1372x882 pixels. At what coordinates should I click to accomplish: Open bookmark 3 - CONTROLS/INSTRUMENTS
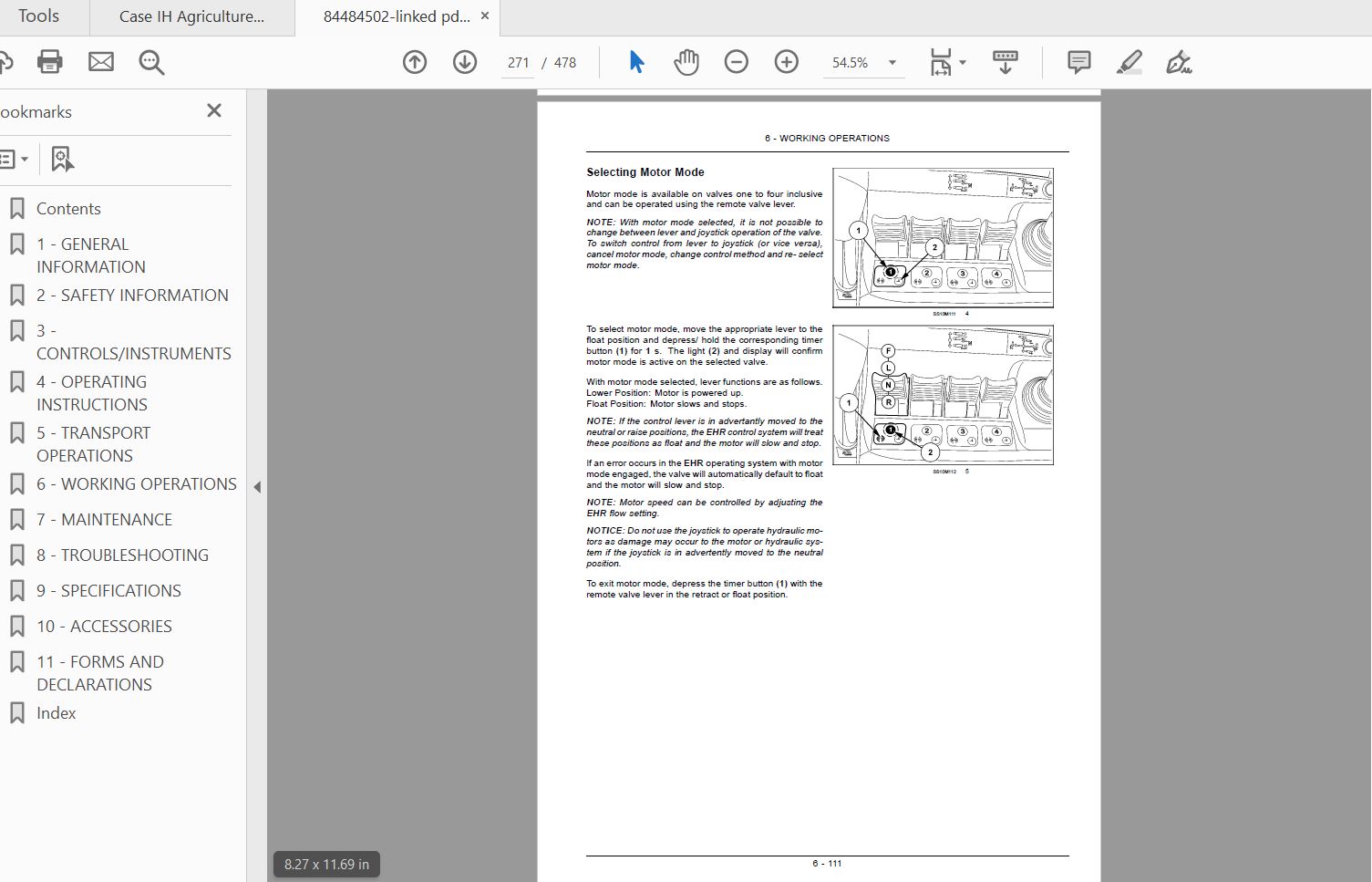[134, 342]
